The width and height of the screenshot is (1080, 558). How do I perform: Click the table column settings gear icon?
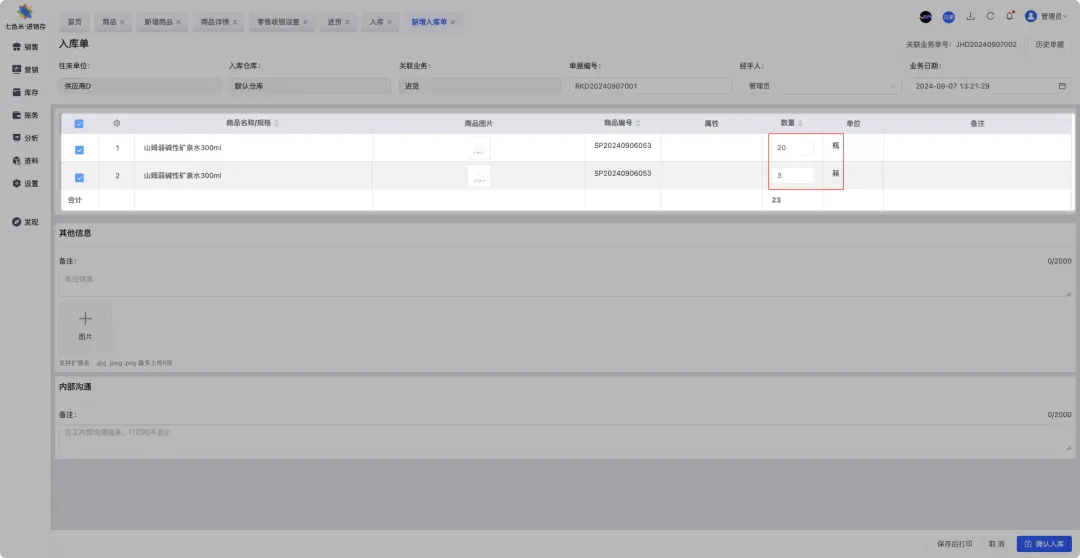[117, 123]
